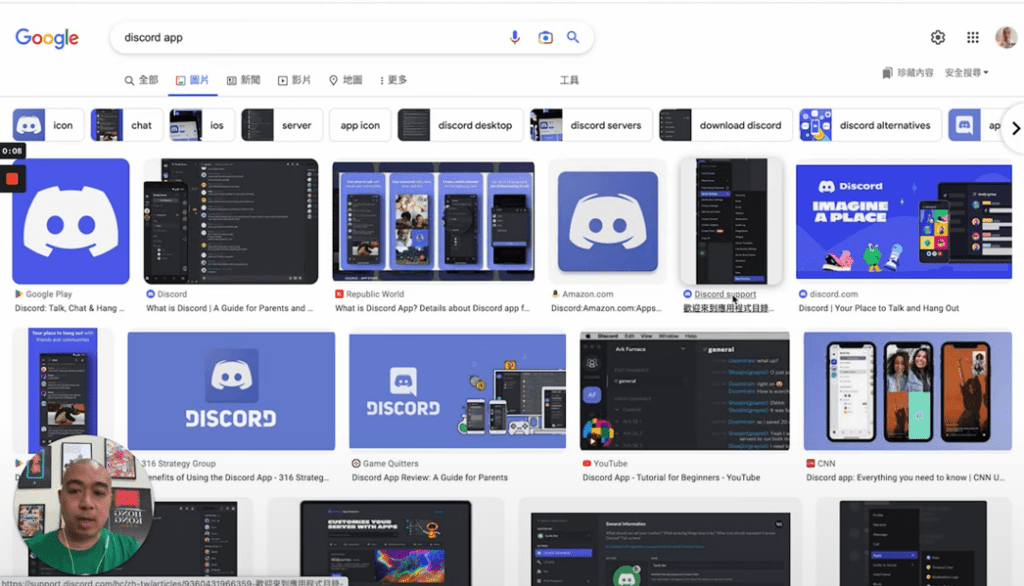Click 'Benefits of Using the Discord App' title
The height and width of the screenshot is (586, 1024).
(236, 478)
